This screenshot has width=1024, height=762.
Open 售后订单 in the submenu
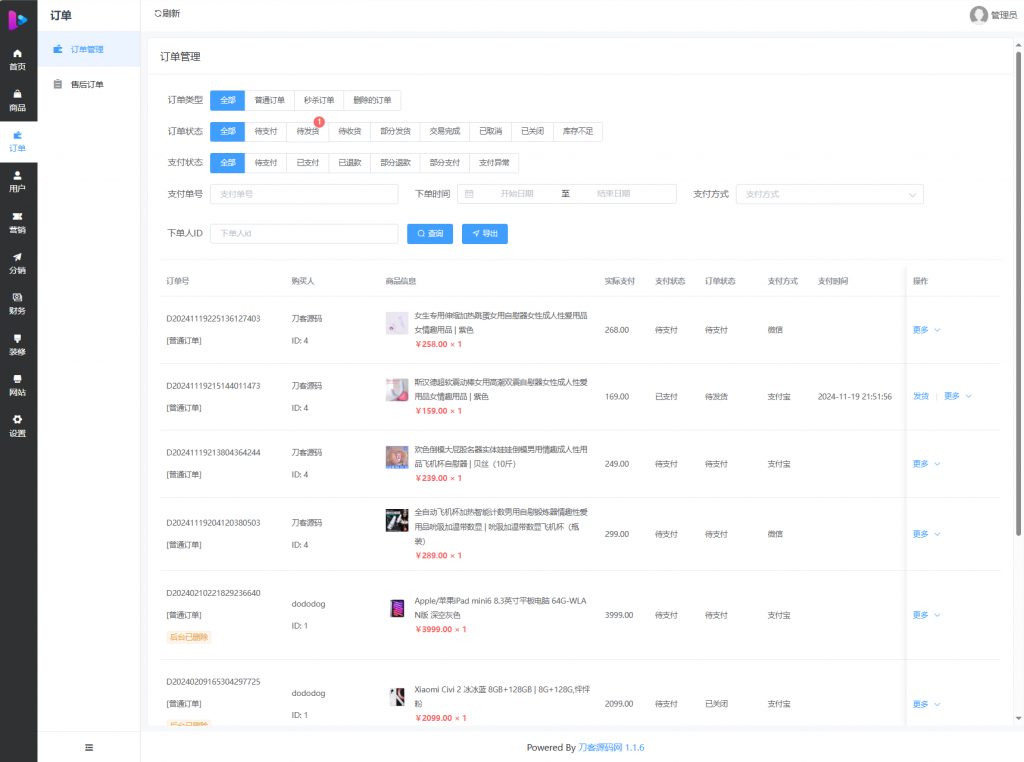[x=87, y=85]
